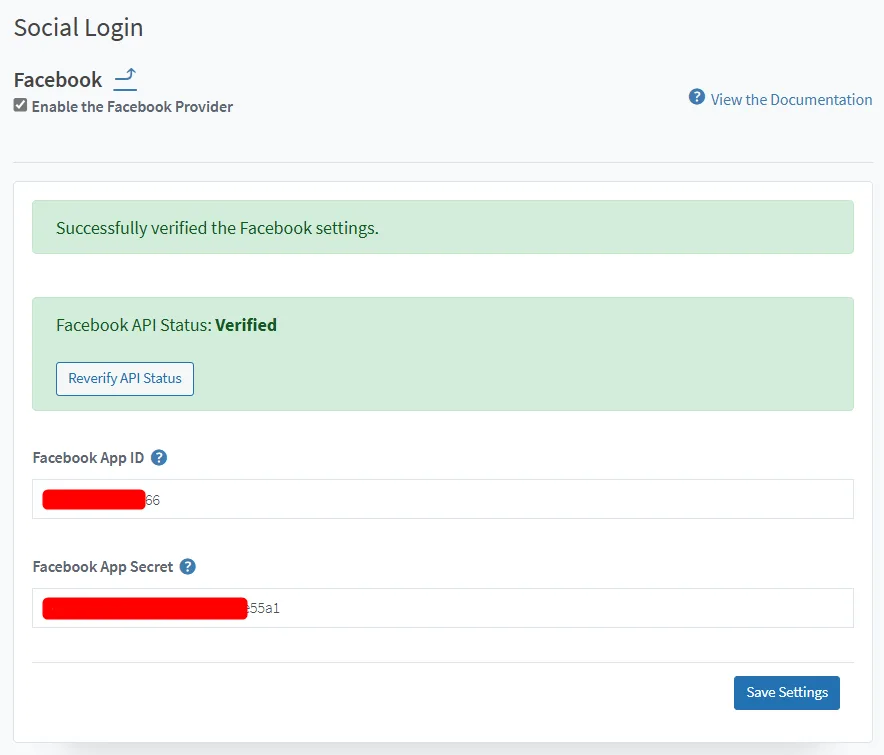Click the help icon next to View the Documentation
This screenshot has height=755, width=884.
[695, 97]
